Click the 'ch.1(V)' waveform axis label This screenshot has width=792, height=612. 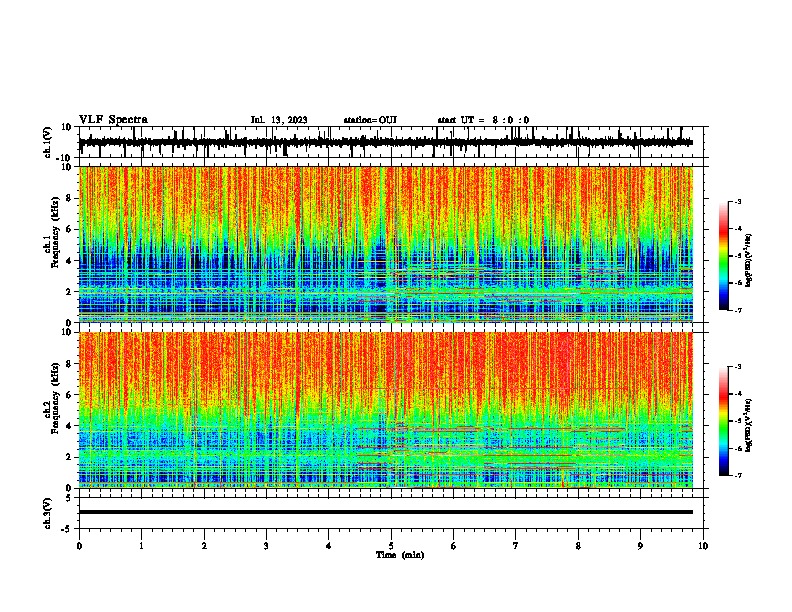tap(48, 142)
